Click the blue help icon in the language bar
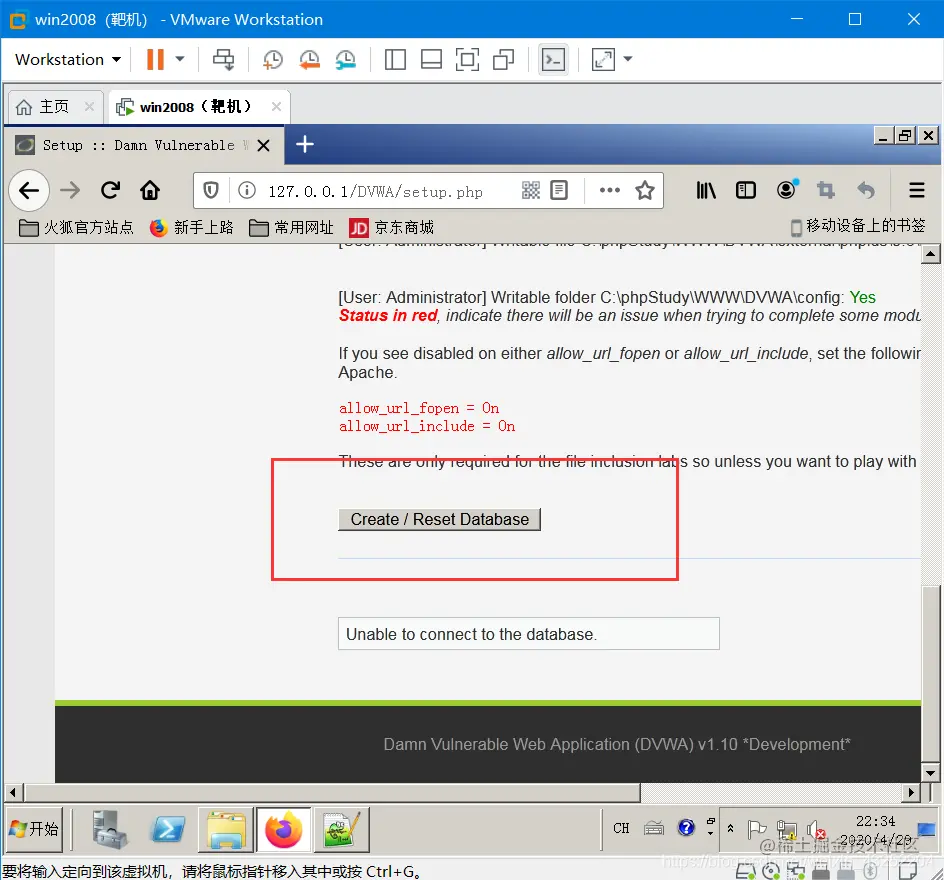 [686, 828]
